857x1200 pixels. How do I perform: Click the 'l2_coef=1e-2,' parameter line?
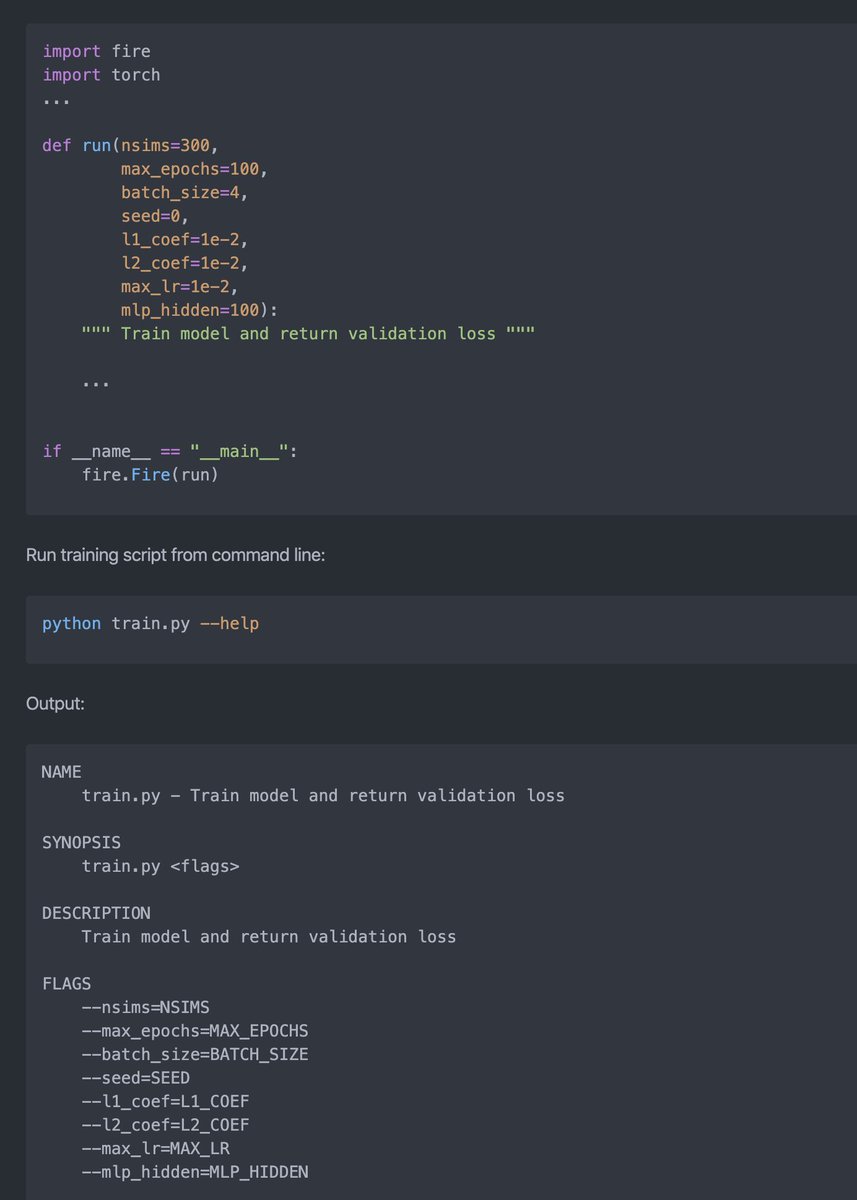pyautogui.click(x=185, y=263)
